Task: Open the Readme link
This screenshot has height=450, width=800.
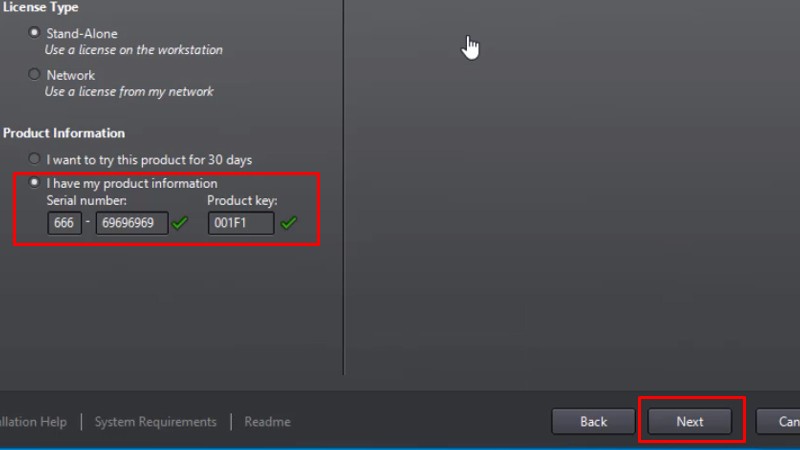Action: [267, 422]
